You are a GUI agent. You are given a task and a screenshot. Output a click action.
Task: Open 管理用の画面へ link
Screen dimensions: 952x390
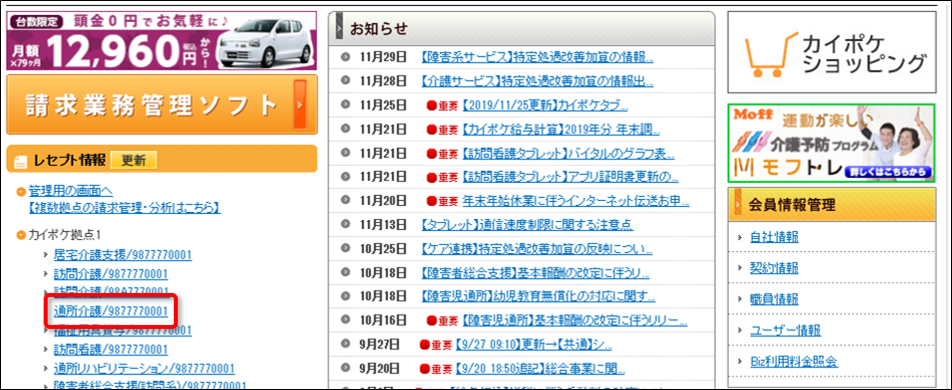(x=70, y=192)
